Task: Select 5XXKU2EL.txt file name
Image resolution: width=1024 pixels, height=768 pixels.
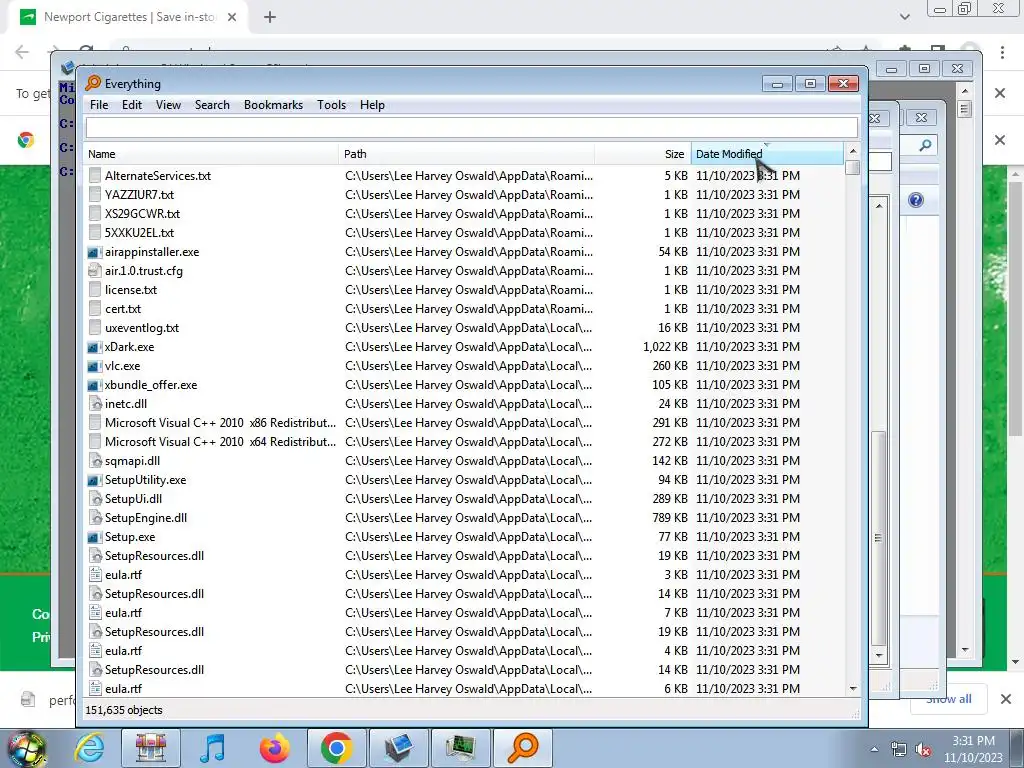Action: click(x=139, y=232)
